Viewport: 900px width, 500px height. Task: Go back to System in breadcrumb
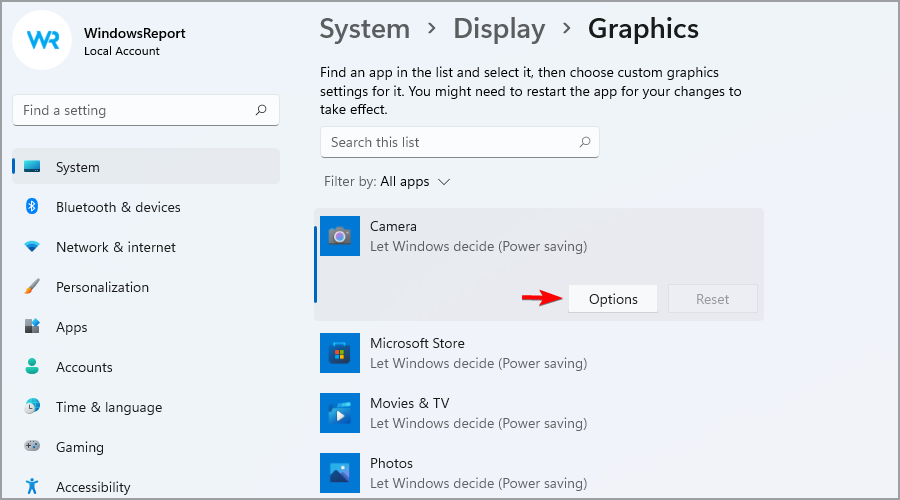[364, 29]
